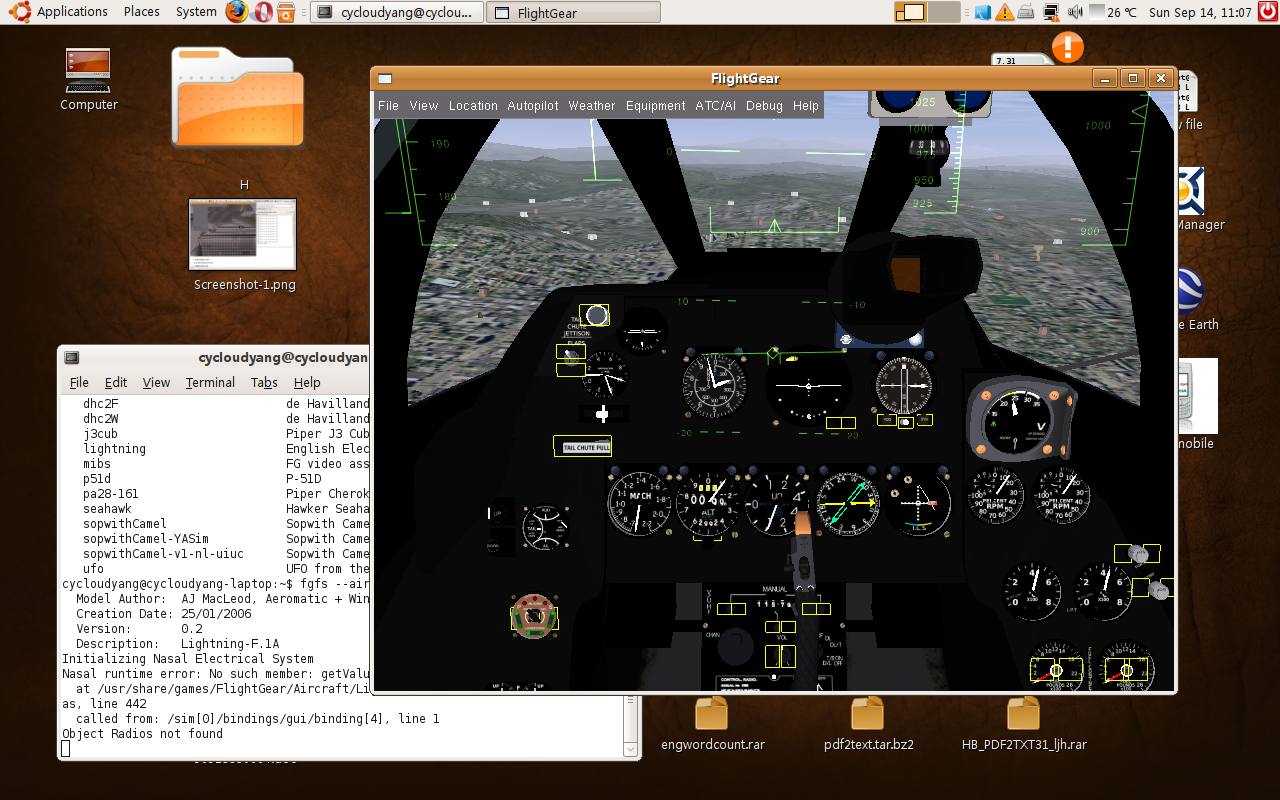Screen dimensions: 1280x800
Task: Click the clock showing Sun Sep 14, 11:07
Action: [1200, 12]
